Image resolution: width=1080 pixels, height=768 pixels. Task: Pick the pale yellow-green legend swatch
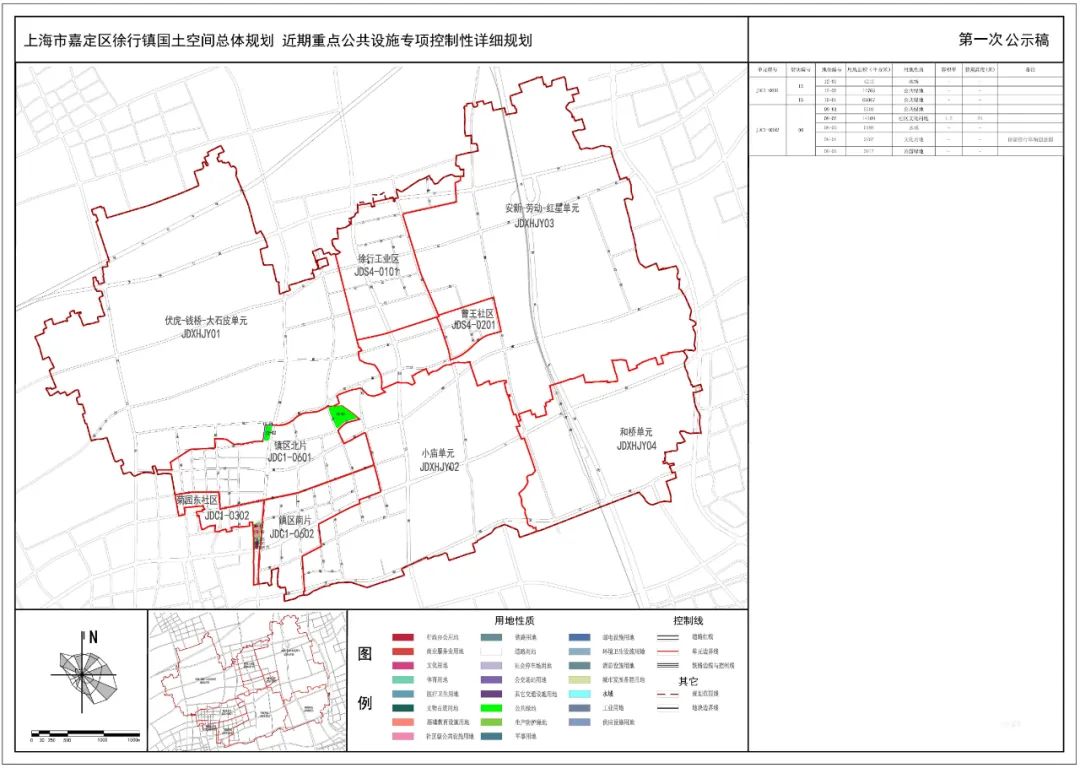[579, 680]
